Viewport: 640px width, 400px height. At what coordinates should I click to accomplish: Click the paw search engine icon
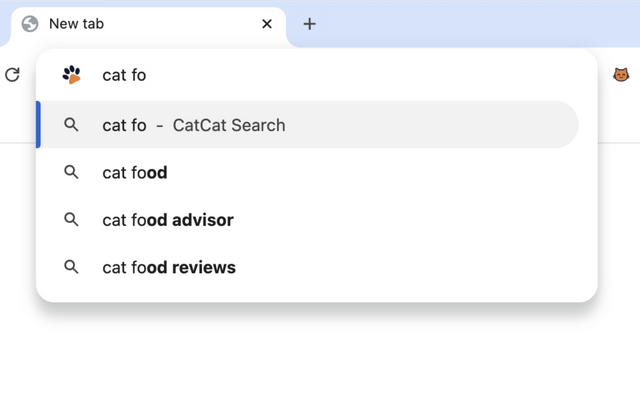tap(72, 75)
